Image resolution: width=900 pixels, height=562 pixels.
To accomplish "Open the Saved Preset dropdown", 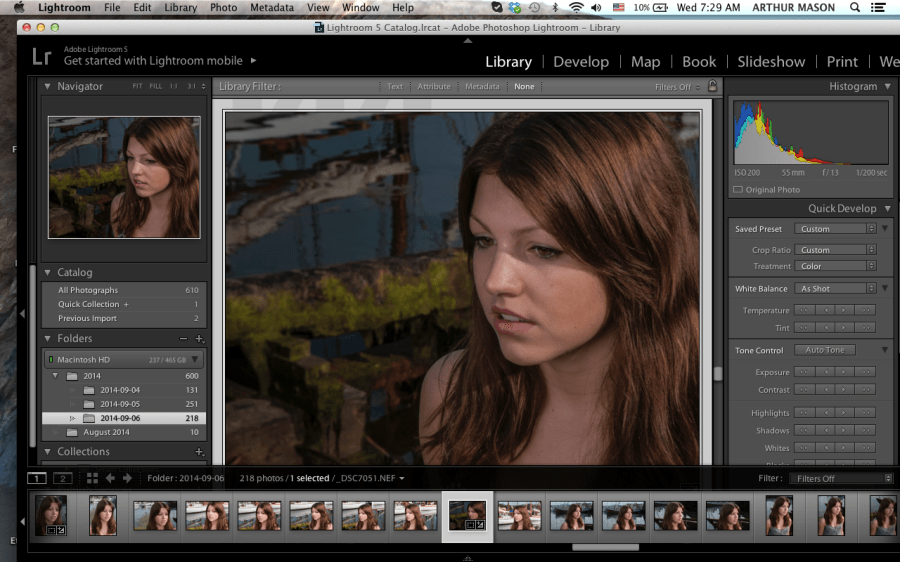I will click(836, 229).
